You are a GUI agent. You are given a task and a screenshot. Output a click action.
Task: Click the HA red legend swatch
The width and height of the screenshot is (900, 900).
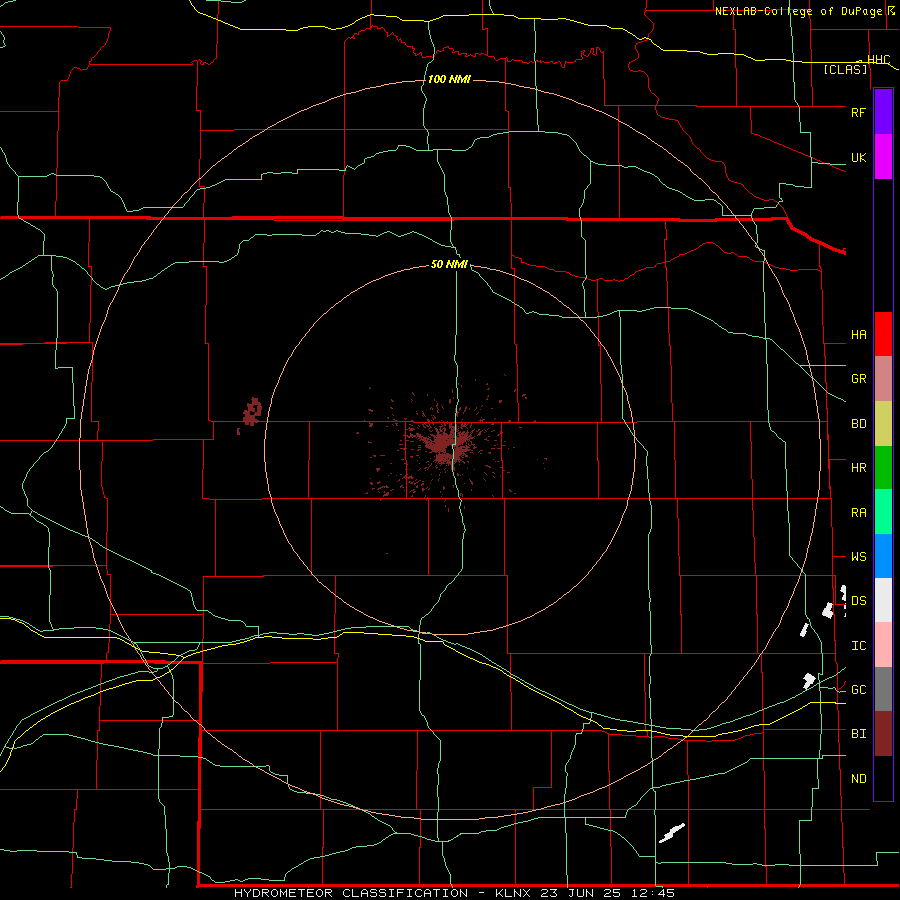(883, 334)
